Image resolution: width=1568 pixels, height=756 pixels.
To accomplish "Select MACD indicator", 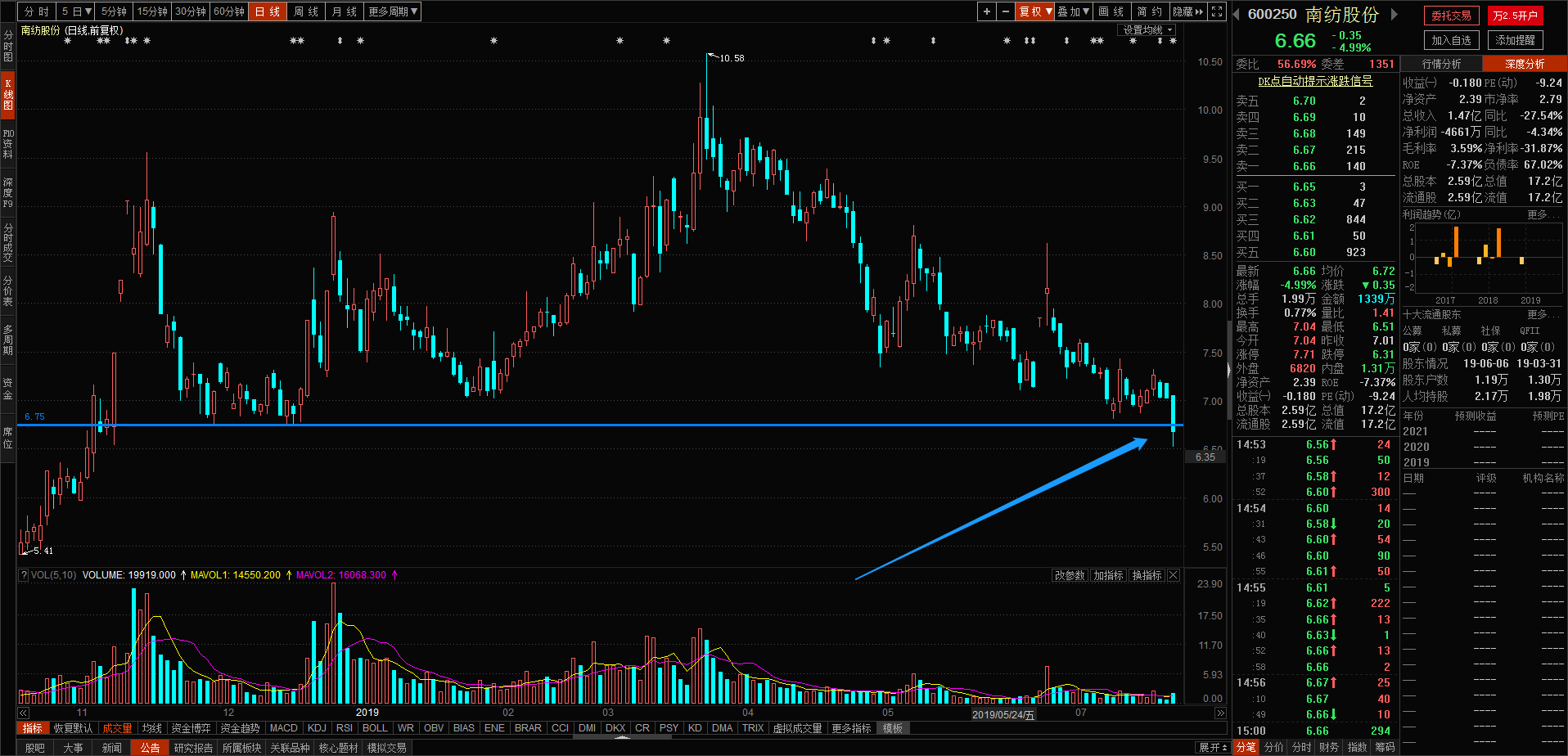I will coord(283,728).
